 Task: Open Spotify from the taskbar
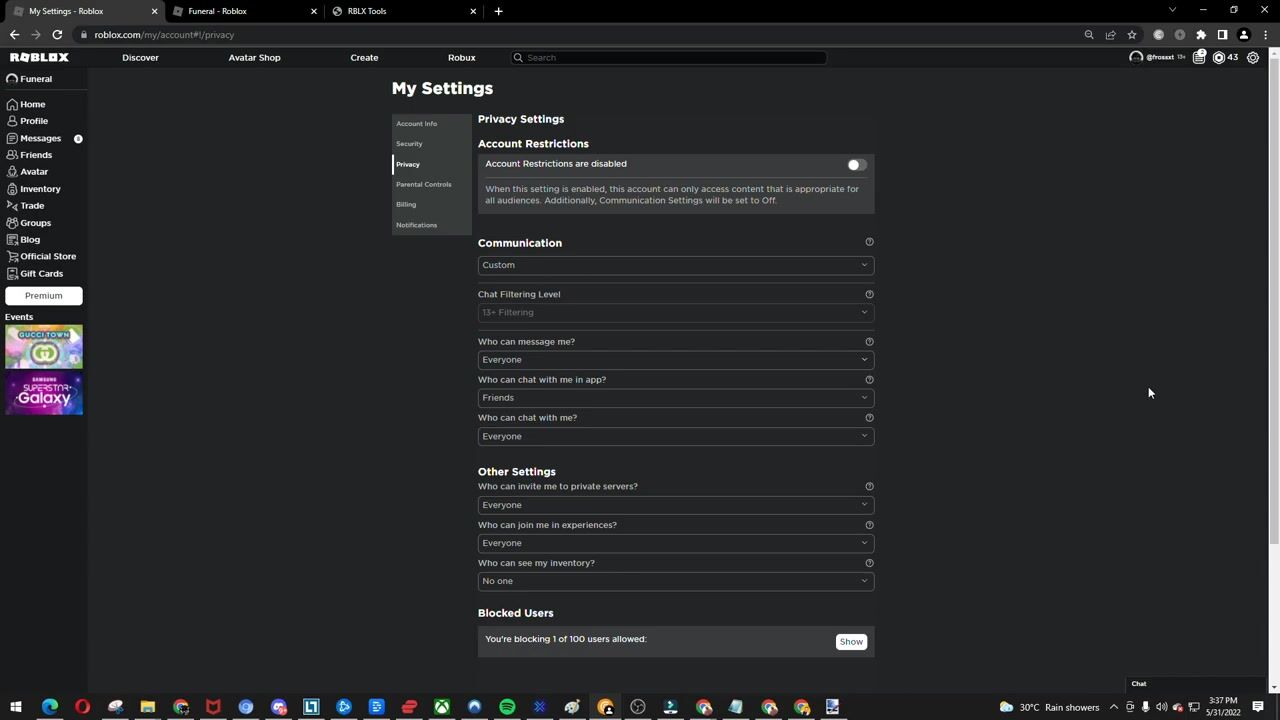coord(507,707)
